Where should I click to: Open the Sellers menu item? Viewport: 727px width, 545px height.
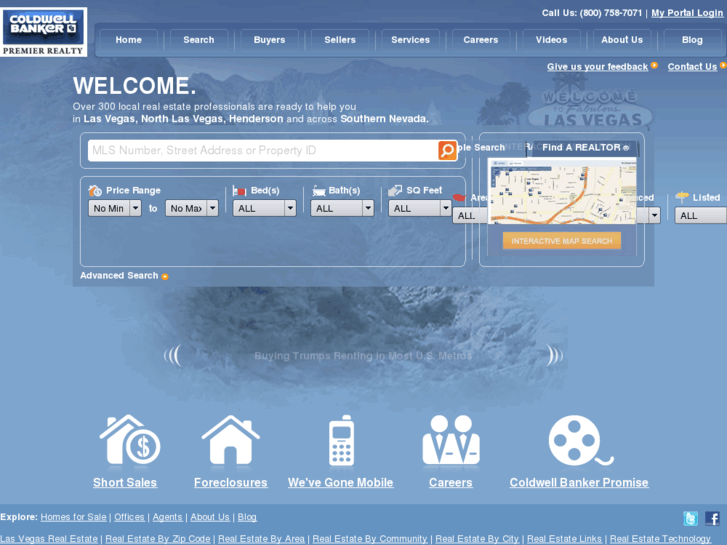[x=340, y=40]
